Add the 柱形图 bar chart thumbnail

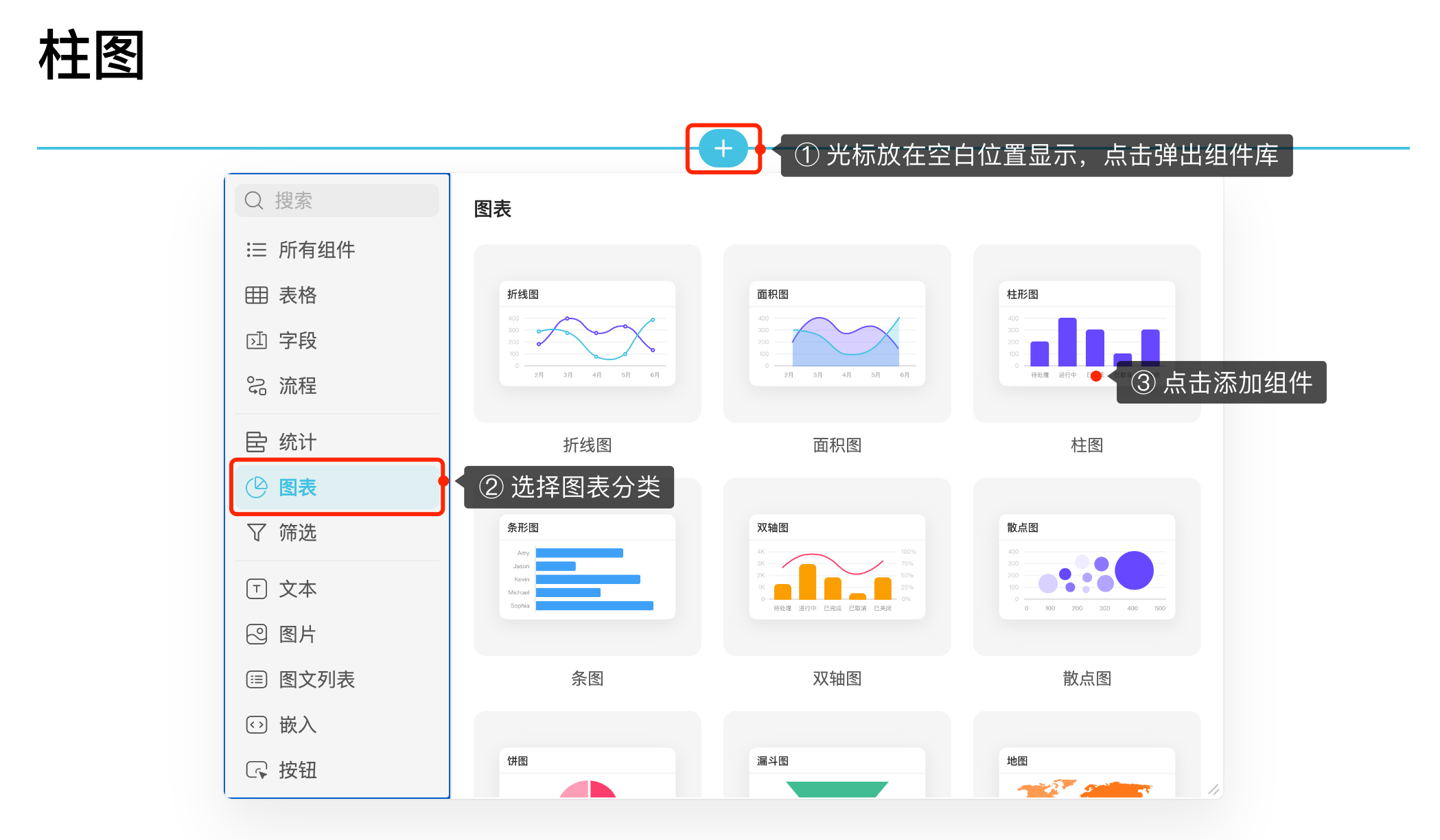1087,334
